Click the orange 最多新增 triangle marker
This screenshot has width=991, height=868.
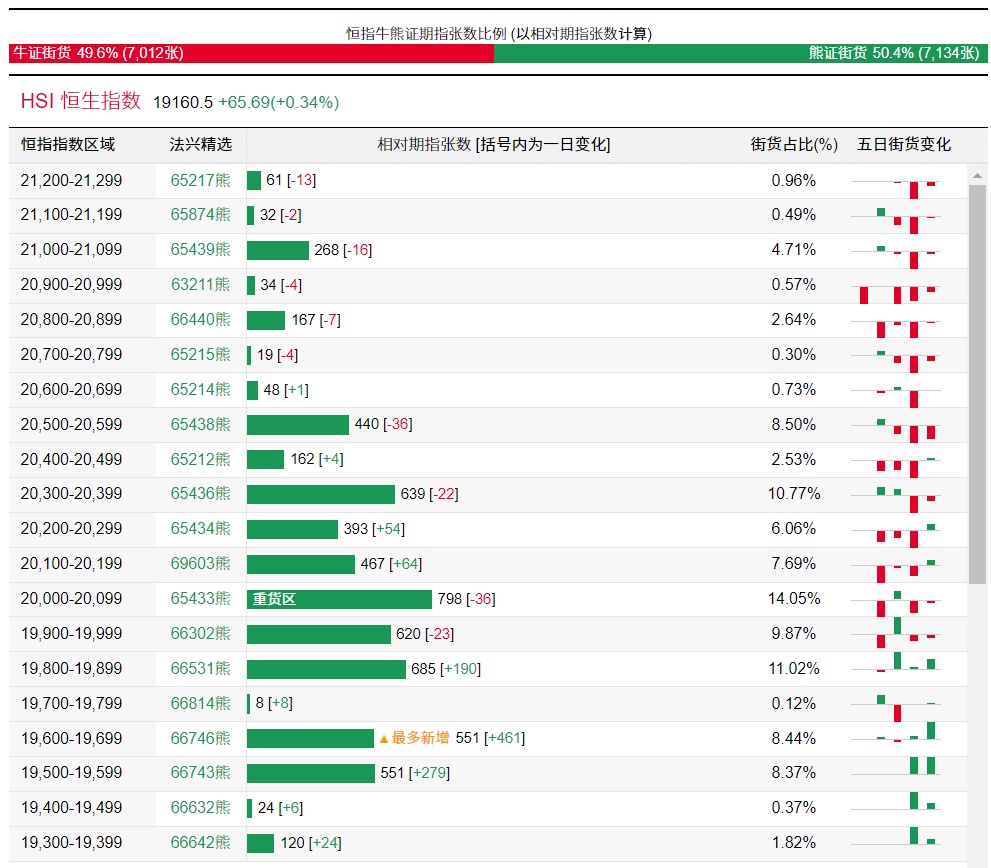coord(383,739)
